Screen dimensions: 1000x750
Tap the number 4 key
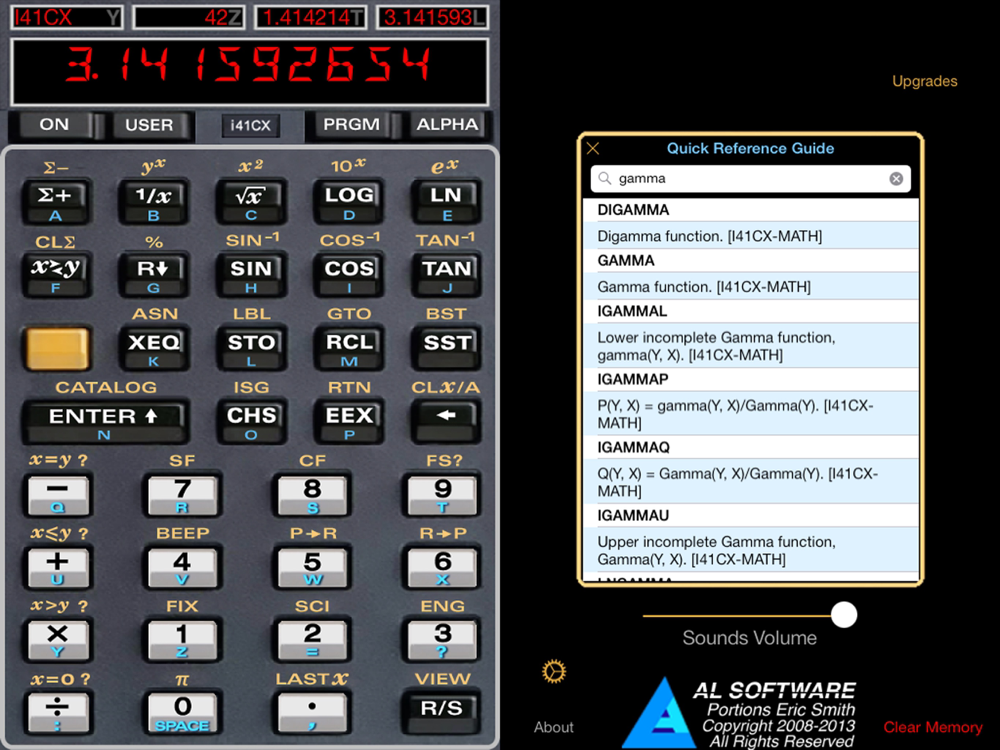point(182,568)
